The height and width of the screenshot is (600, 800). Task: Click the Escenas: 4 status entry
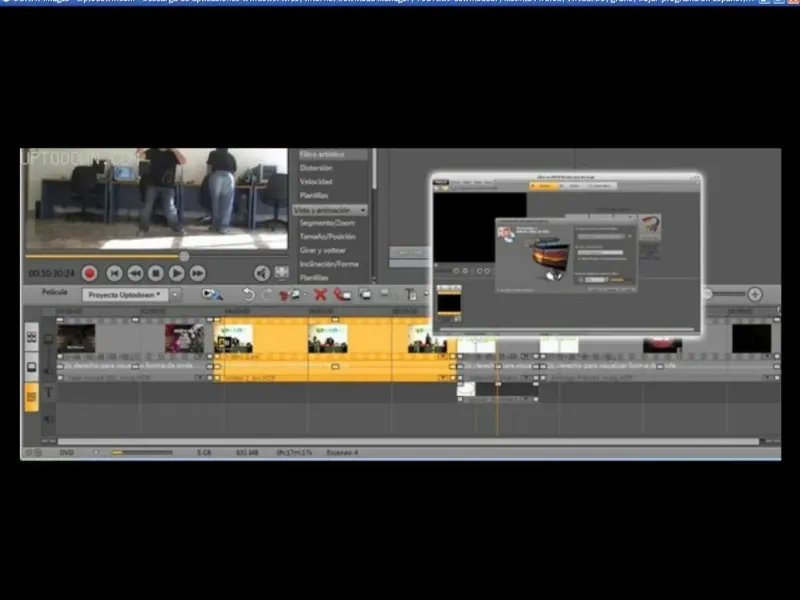[342, 452]
